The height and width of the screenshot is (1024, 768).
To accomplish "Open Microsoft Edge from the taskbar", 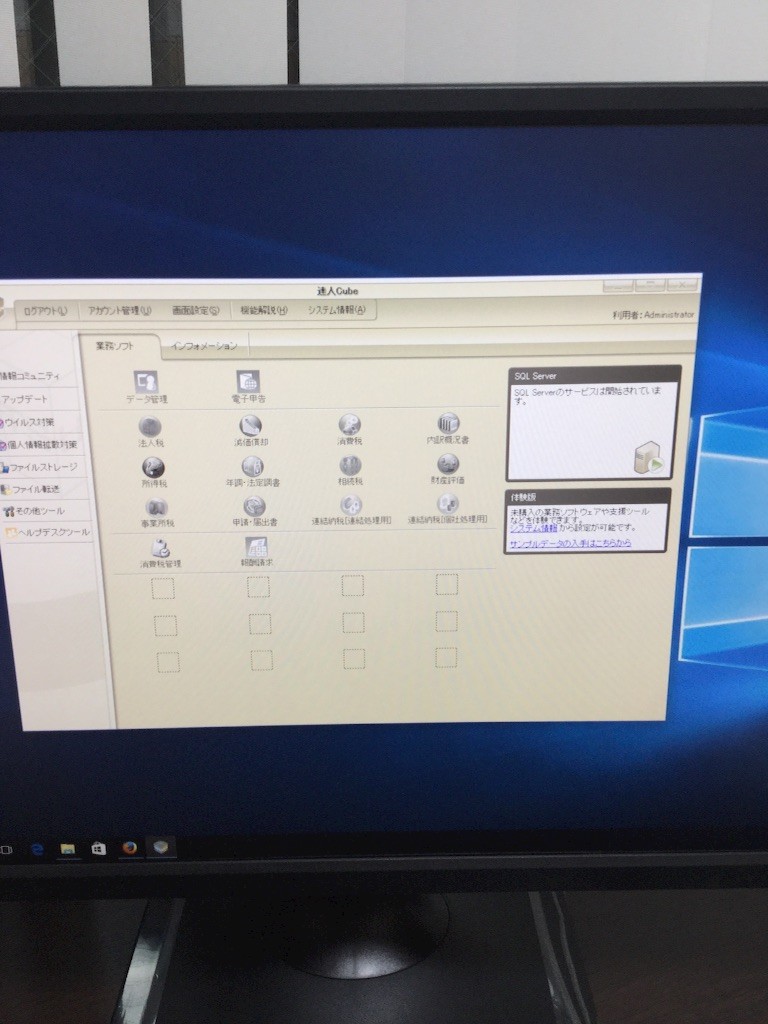I will pos(37,849).
